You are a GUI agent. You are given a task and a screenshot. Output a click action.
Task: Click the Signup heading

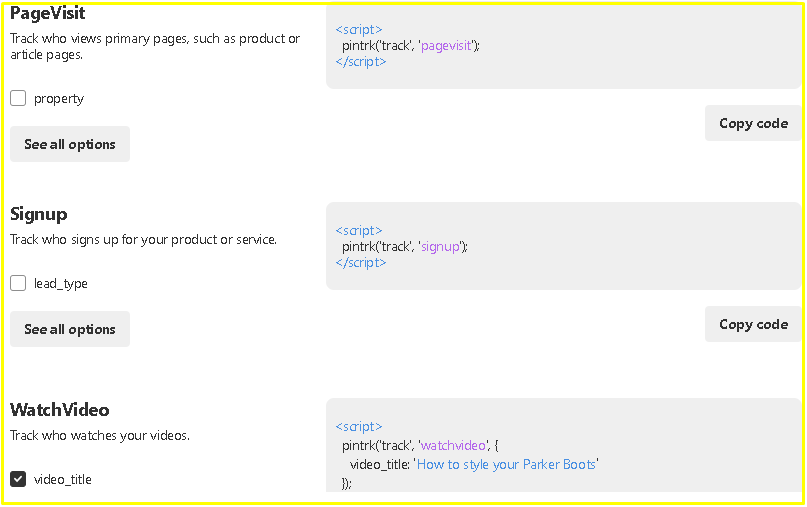click(x=39, y=214)
